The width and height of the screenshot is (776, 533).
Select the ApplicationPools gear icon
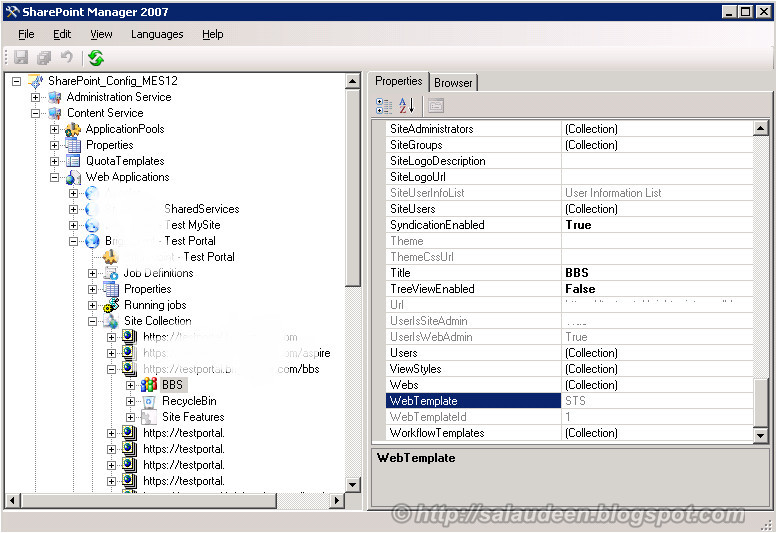coord(73,129)
